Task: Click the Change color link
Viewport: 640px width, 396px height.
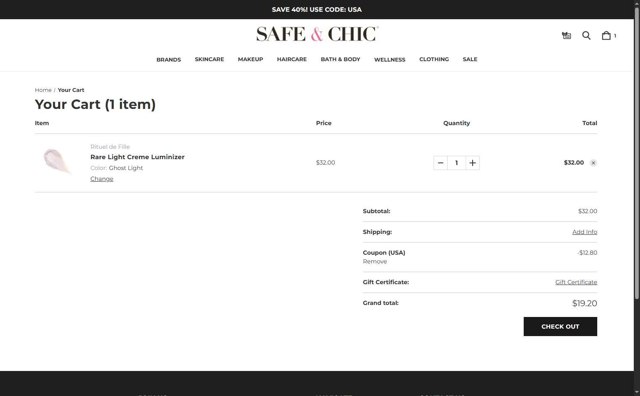Action: (x=102, y=179)
